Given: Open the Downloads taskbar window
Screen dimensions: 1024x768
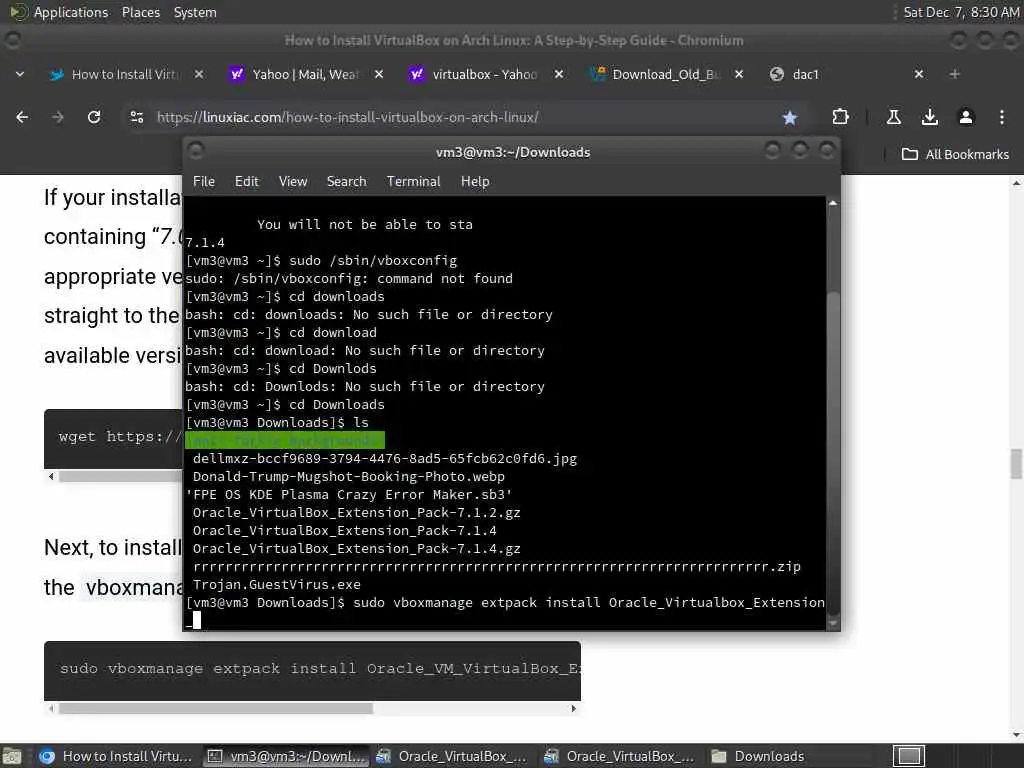Looking at the screenshot, I should pyautogui.click(x=758, y=756).
